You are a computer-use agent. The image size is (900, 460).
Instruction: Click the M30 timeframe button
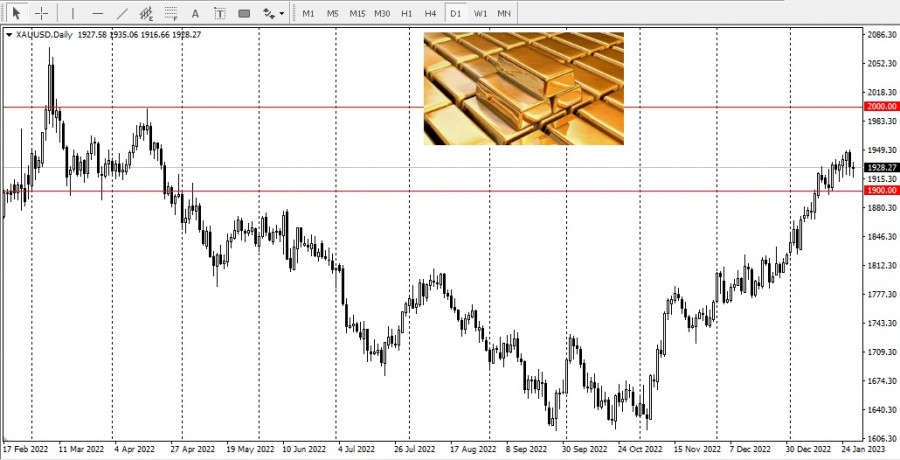(382, 13)
